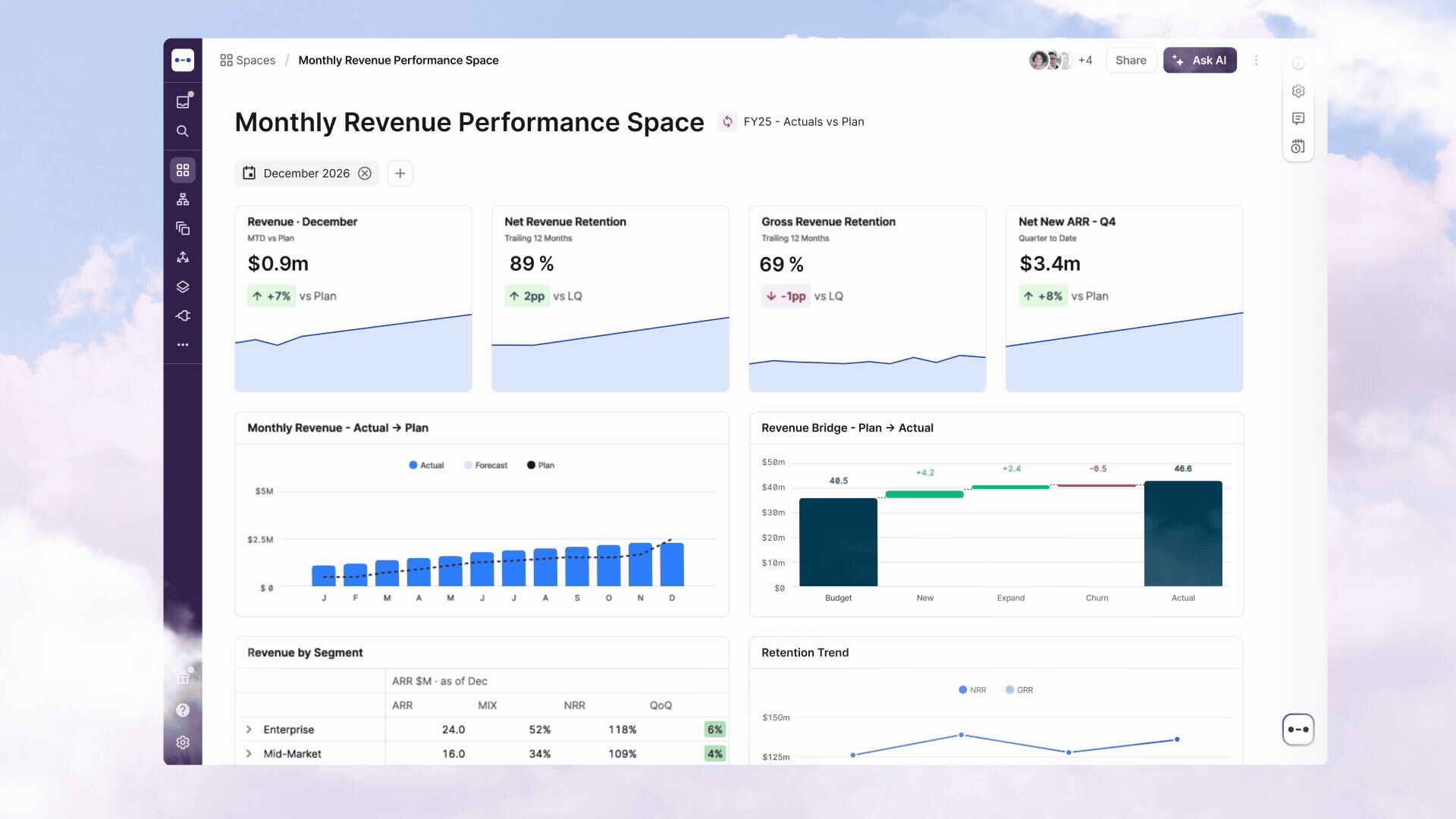Viewport: 1456px width, 819px height.
Task: Go to Spaces via breadcrumb
Action: click(248, 60)
